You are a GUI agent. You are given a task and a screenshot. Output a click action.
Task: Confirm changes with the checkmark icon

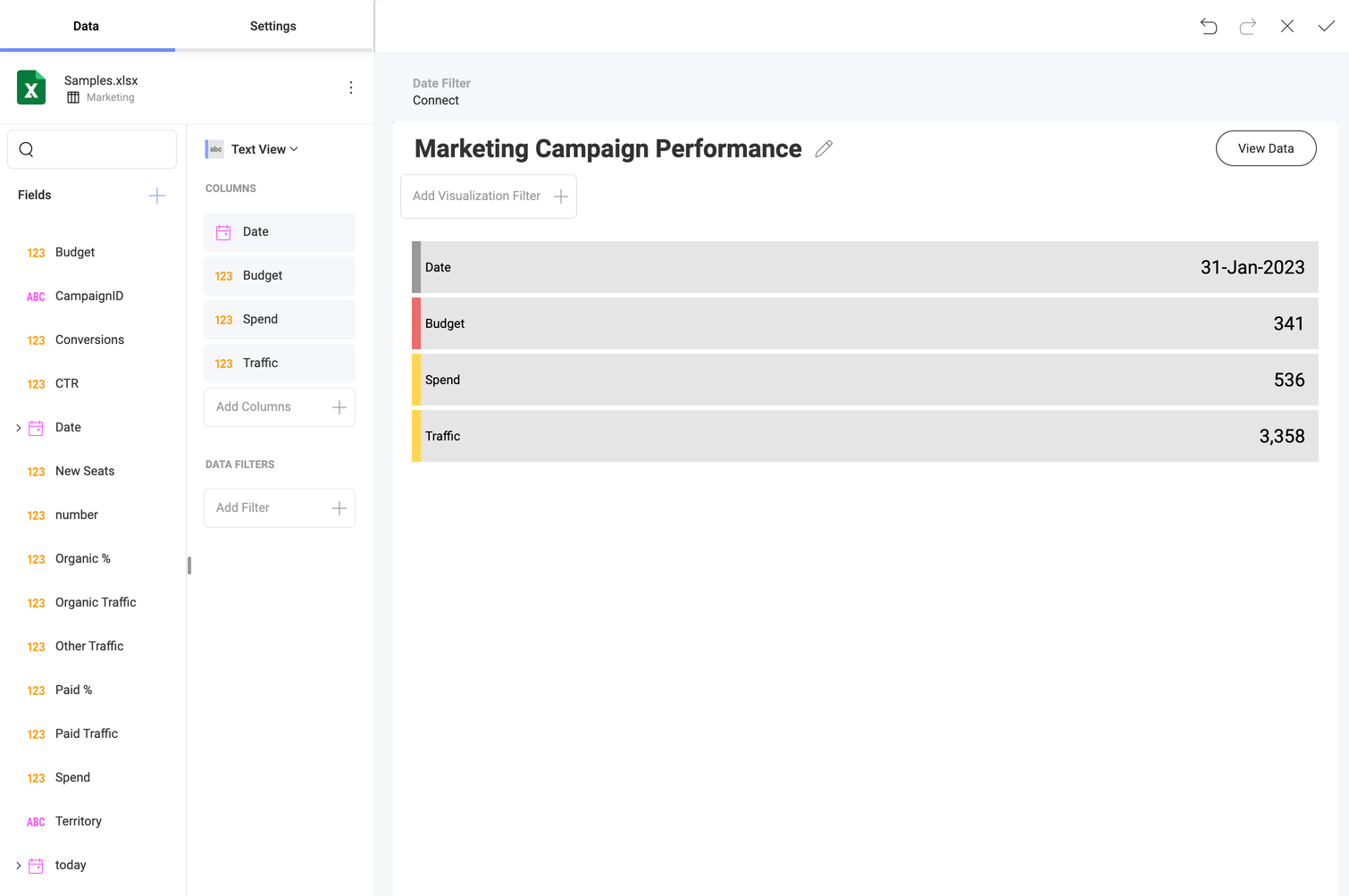coord(1327,26)
